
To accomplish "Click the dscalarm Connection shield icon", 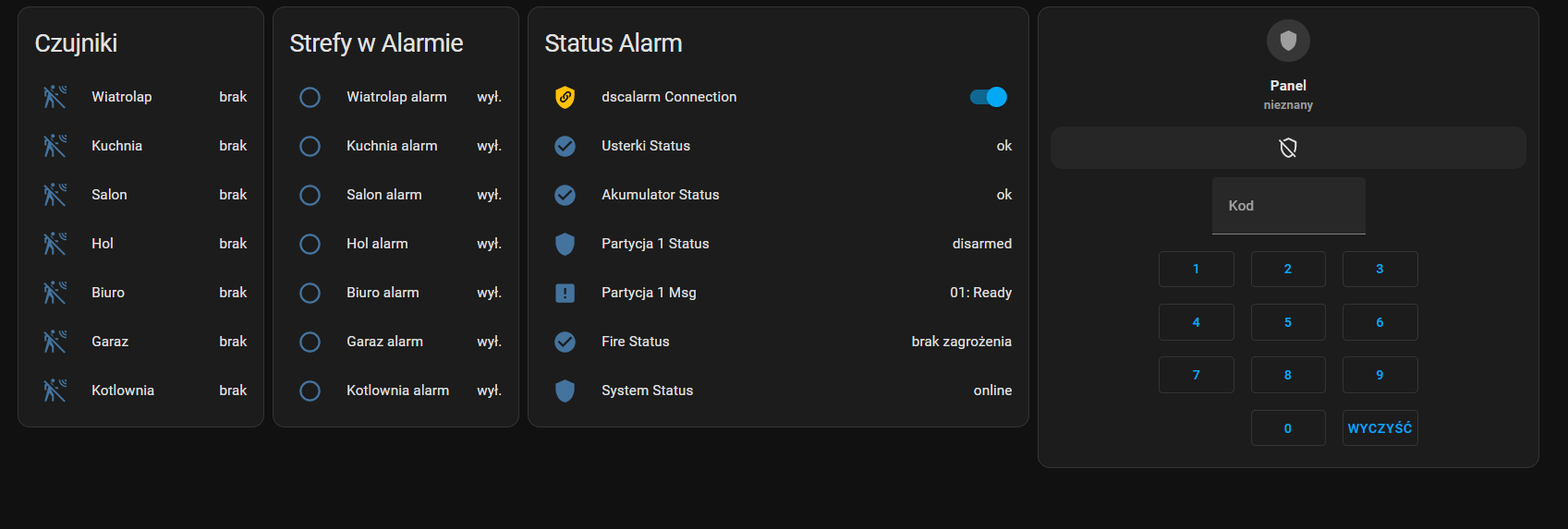I will [565, 97].
